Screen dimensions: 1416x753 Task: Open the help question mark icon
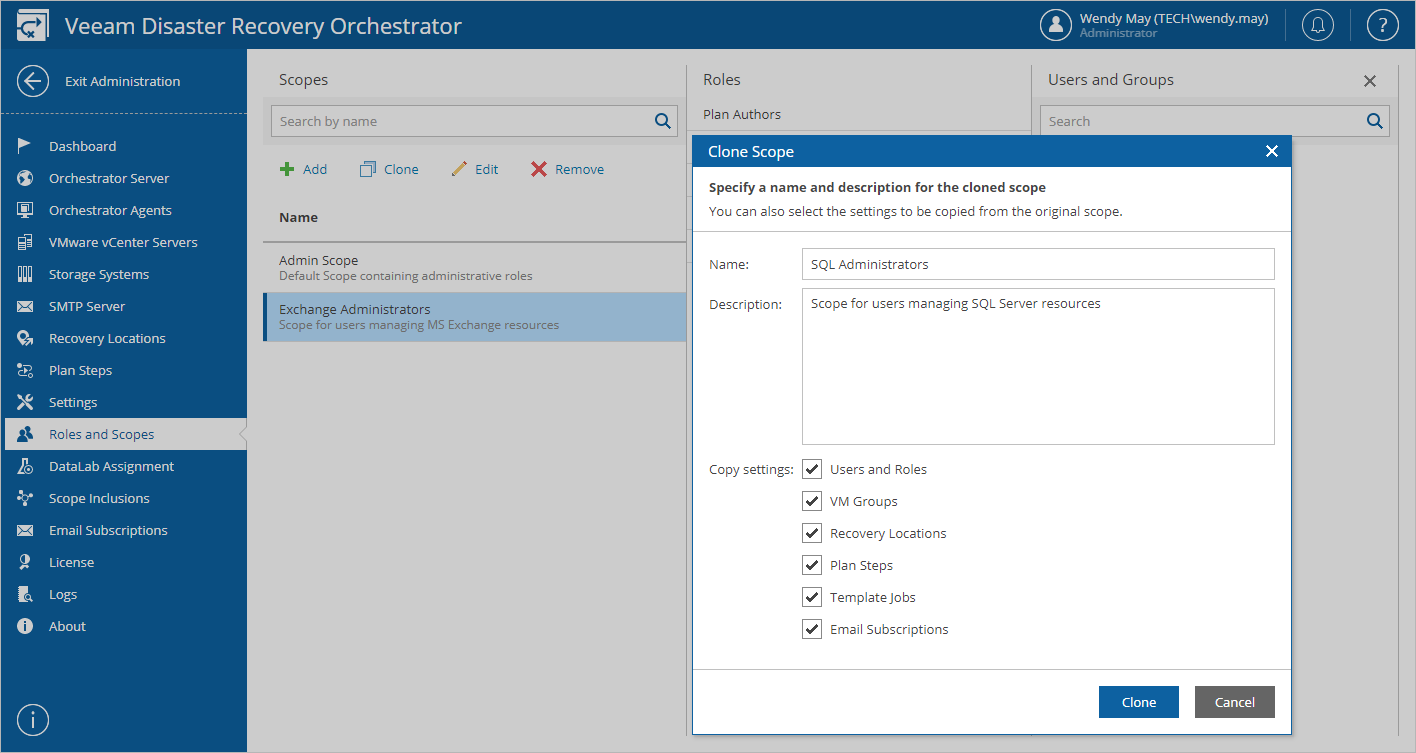1383,25
